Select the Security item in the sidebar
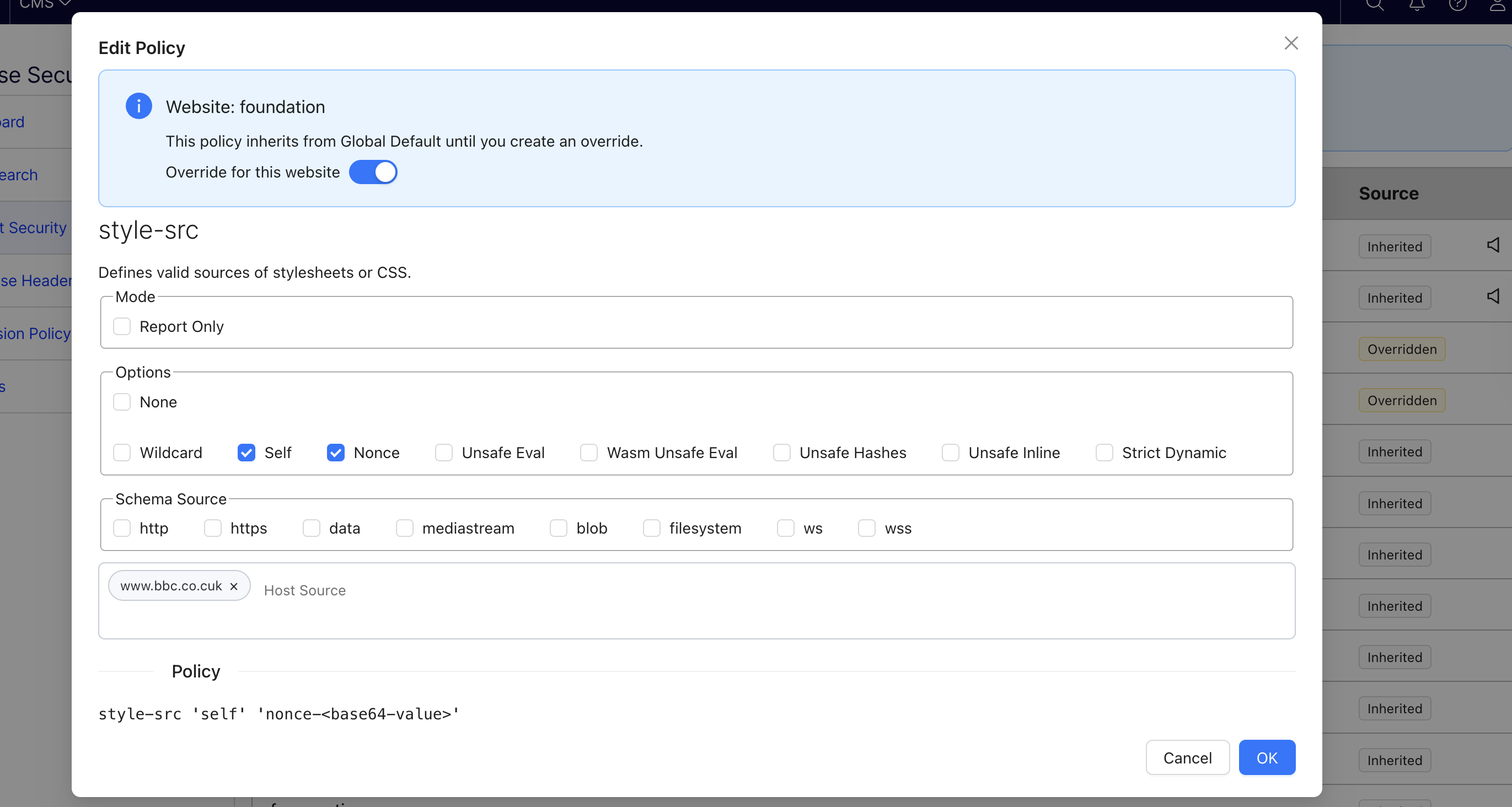 (x=33, y=228)
